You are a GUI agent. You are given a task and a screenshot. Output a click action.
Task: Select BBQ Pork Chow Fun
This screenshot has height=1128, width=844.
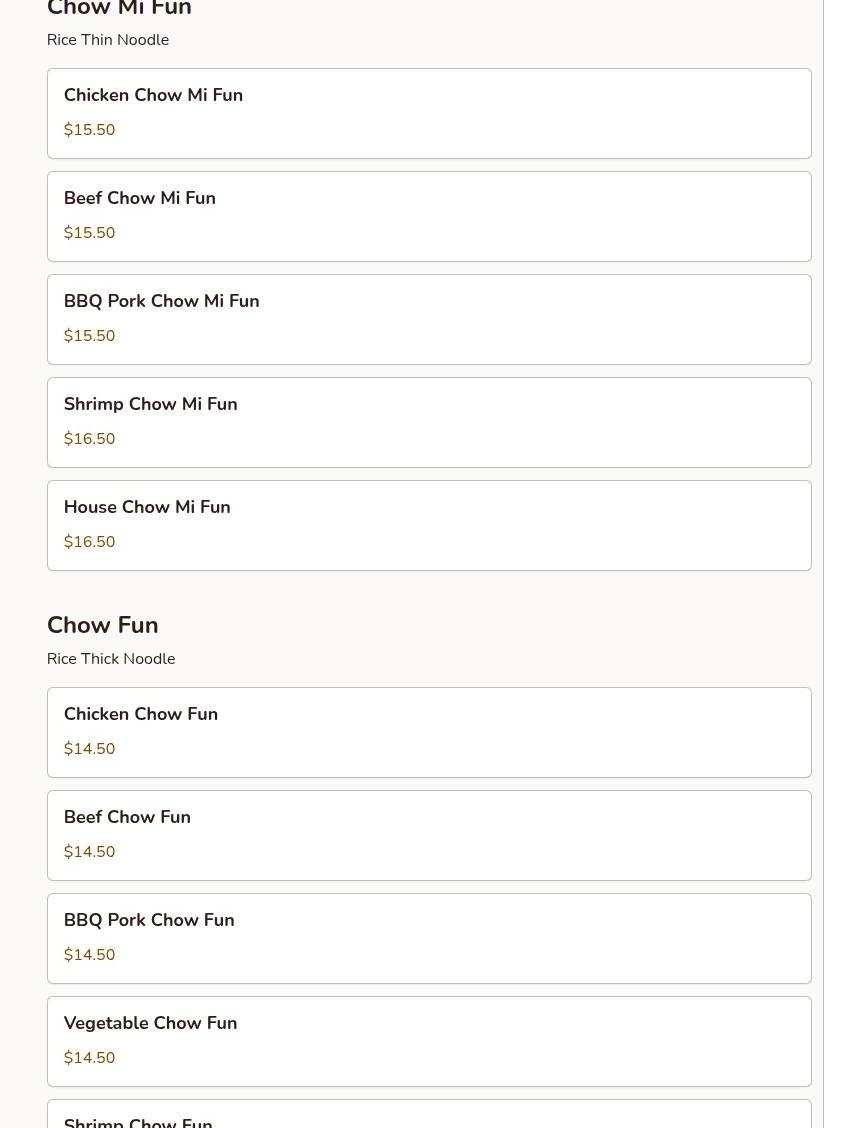(429, 938)
